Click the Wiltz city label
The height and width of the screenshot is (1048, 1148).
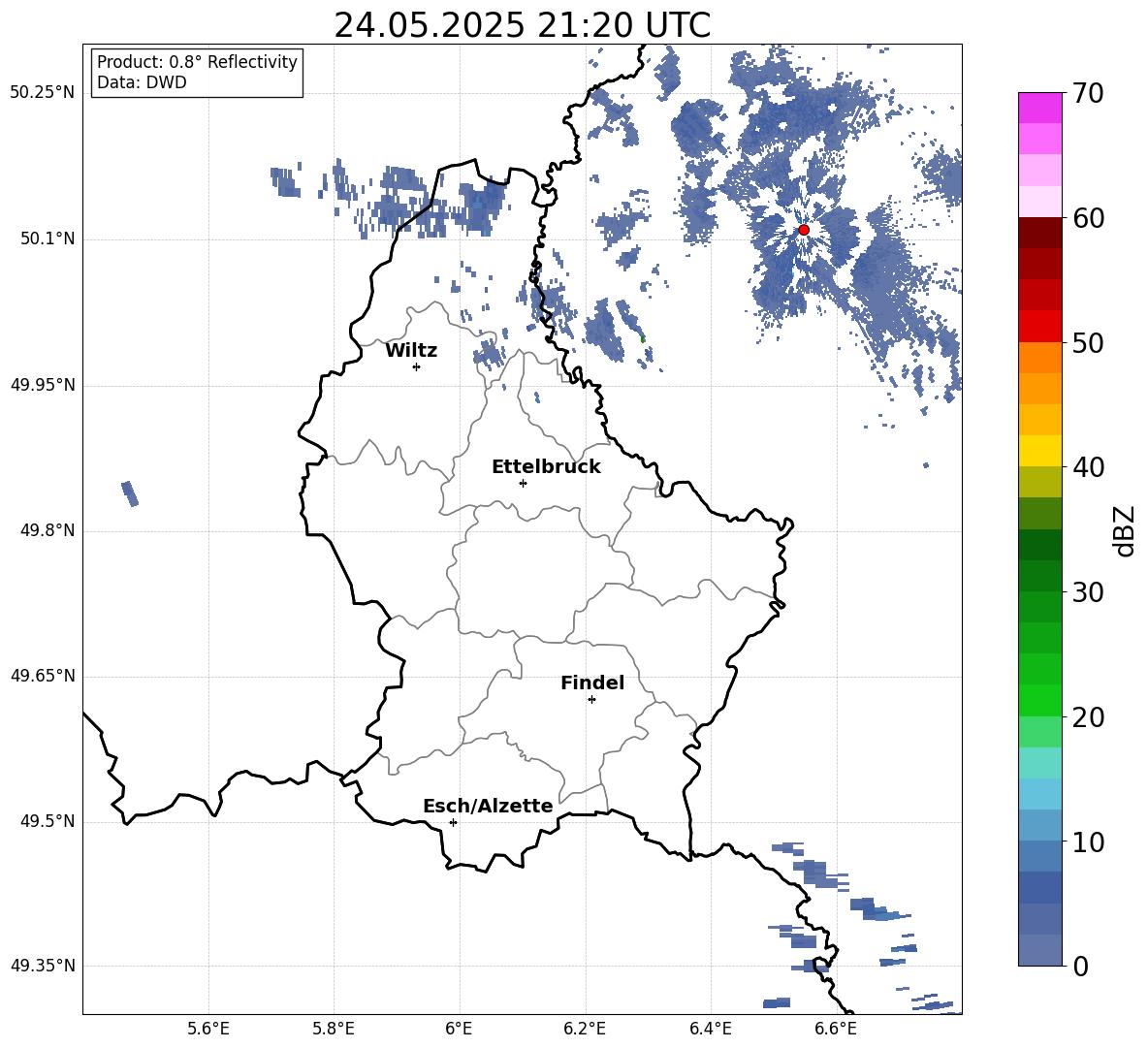tap(411, 351)
